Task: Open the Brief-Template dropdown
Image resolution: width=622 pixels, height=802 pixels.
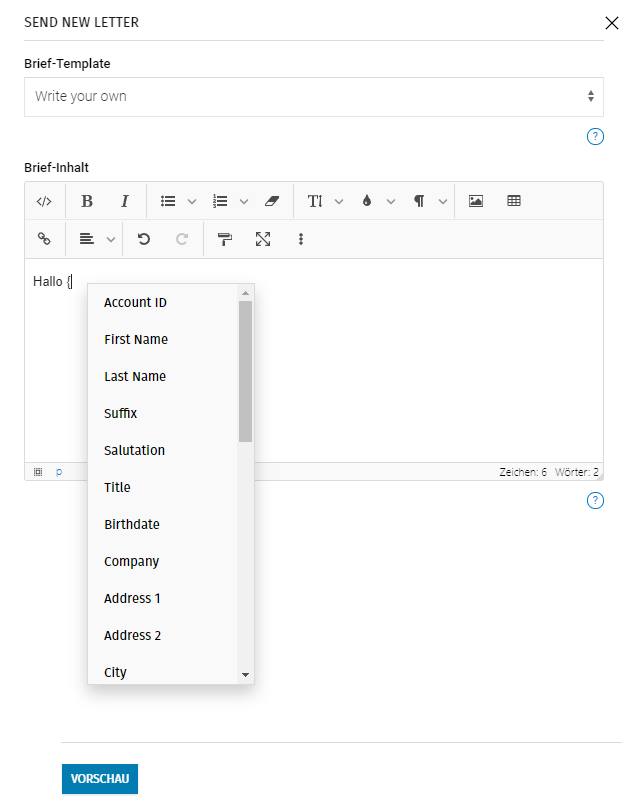Action: click(313, 97)
